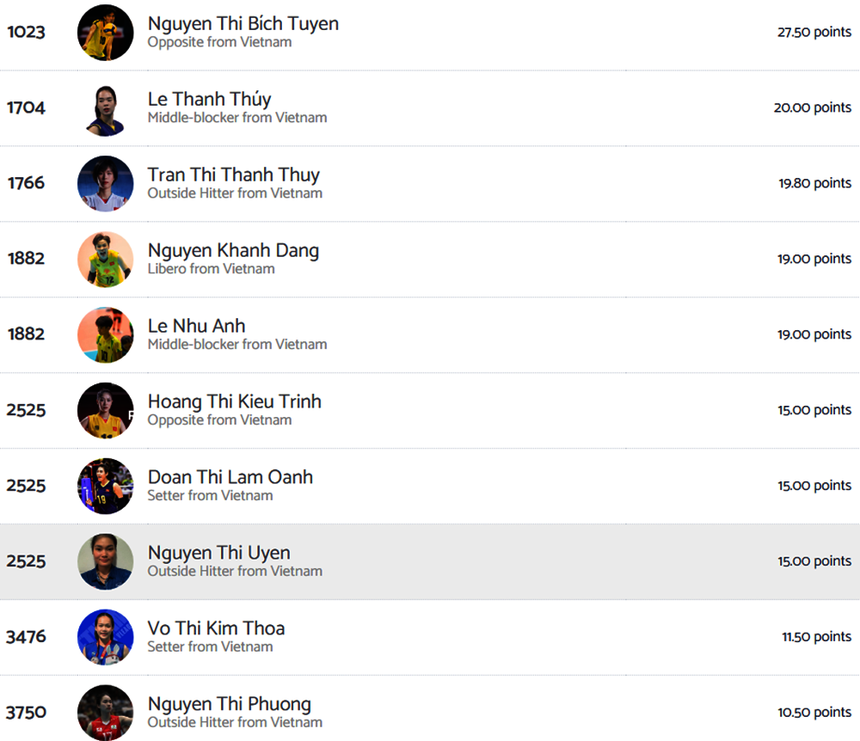860x741 pixels.
Task: Click Nguyen Thi Uyen's profile picture
Action: [x=105, y=561]
